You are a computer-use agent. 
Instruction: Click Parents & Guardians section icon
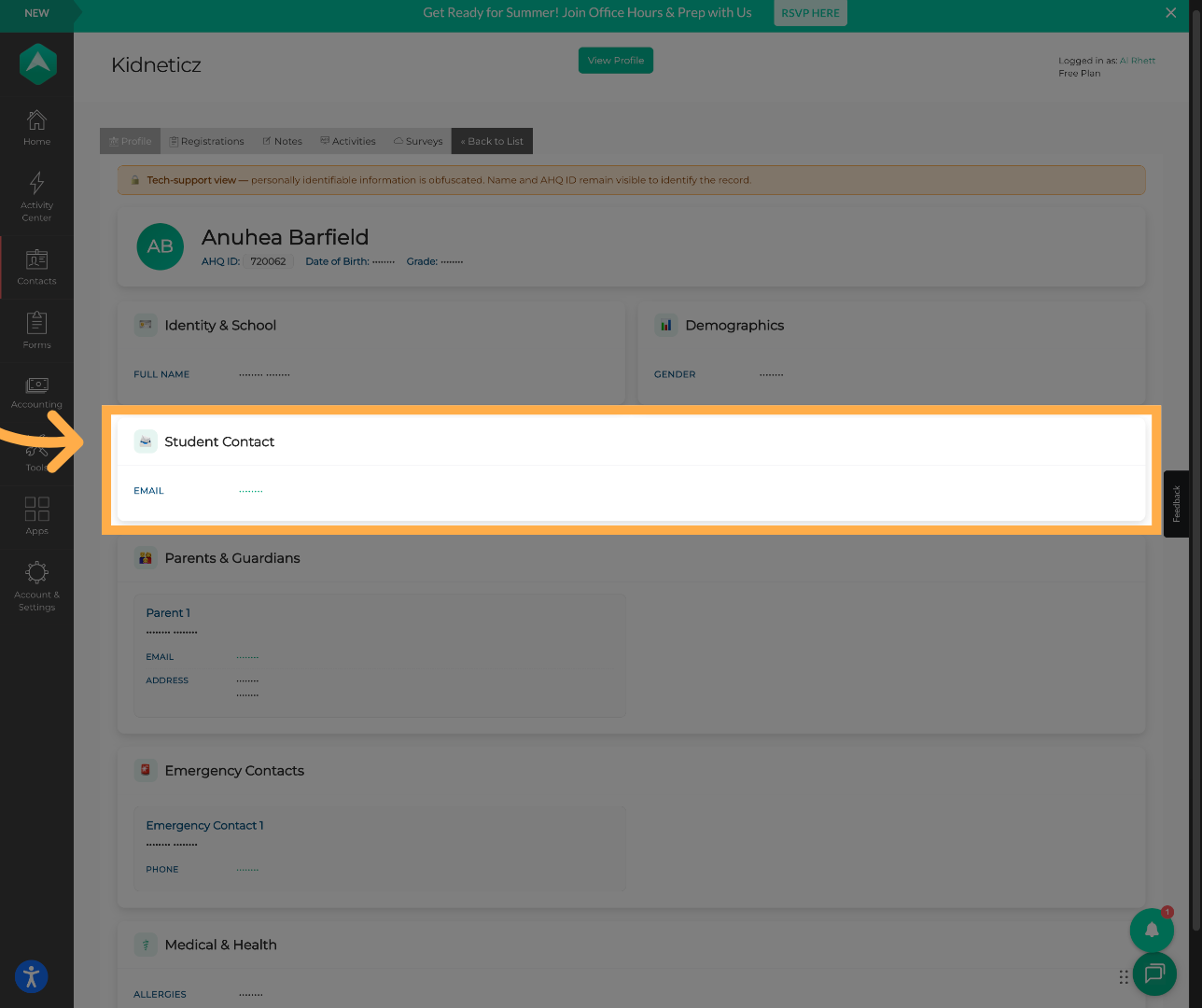pos(146,558)
